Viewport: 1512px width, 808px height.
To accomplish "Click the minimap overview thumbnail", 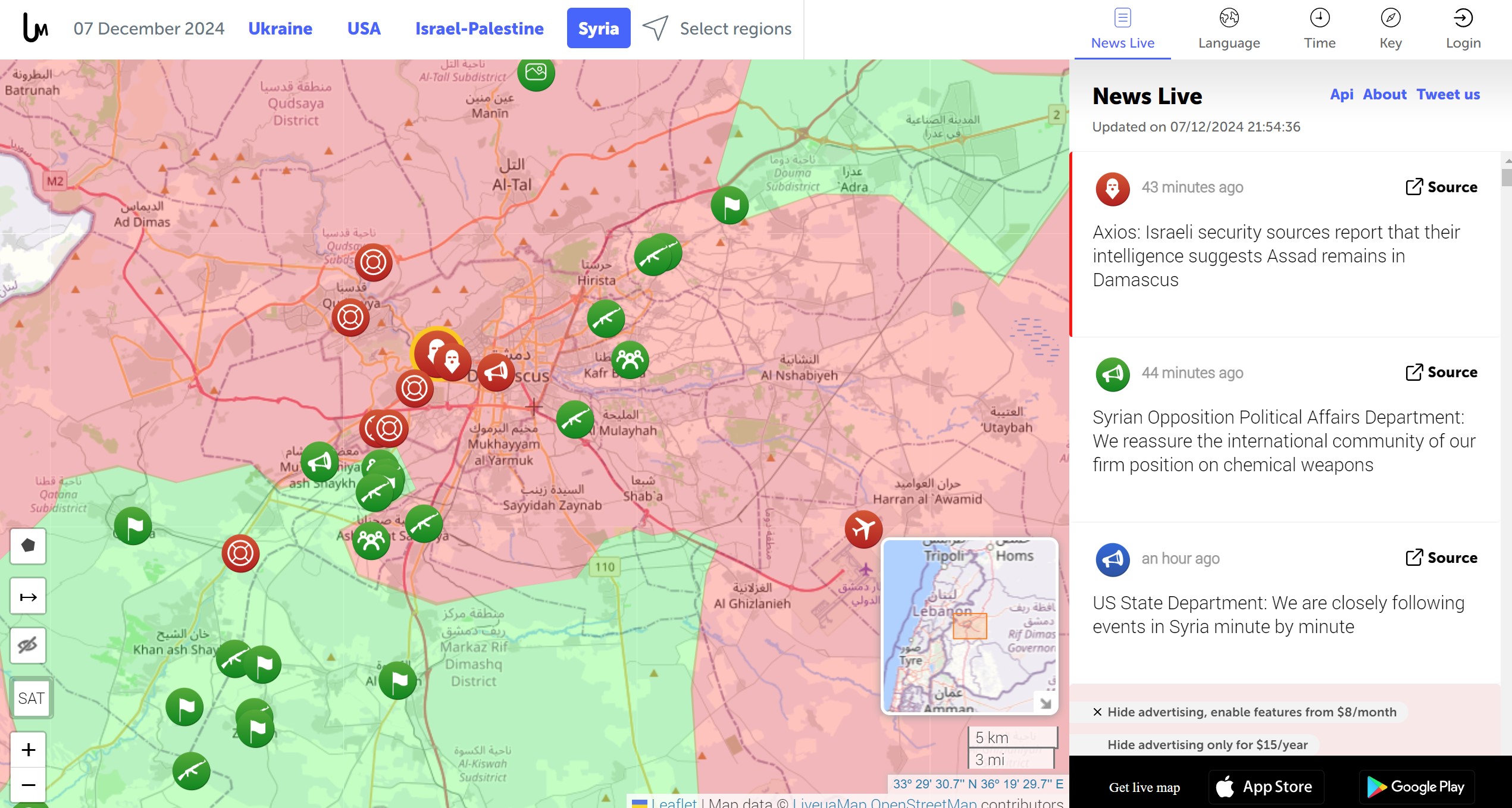I will [969, 626].
